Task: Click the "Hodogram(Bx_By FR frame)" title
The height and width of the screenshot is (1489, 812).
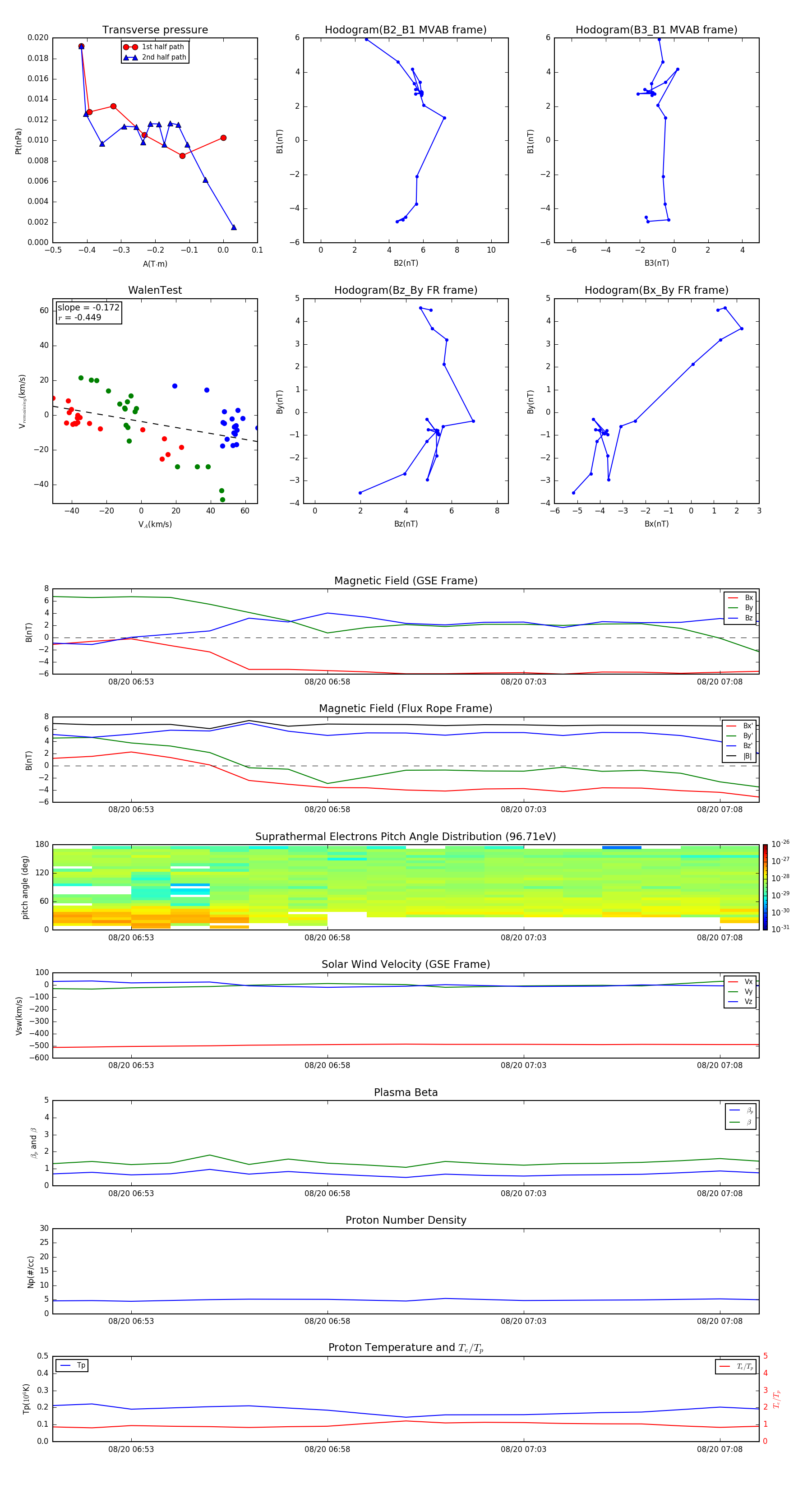Action: [x=656, y=290]
